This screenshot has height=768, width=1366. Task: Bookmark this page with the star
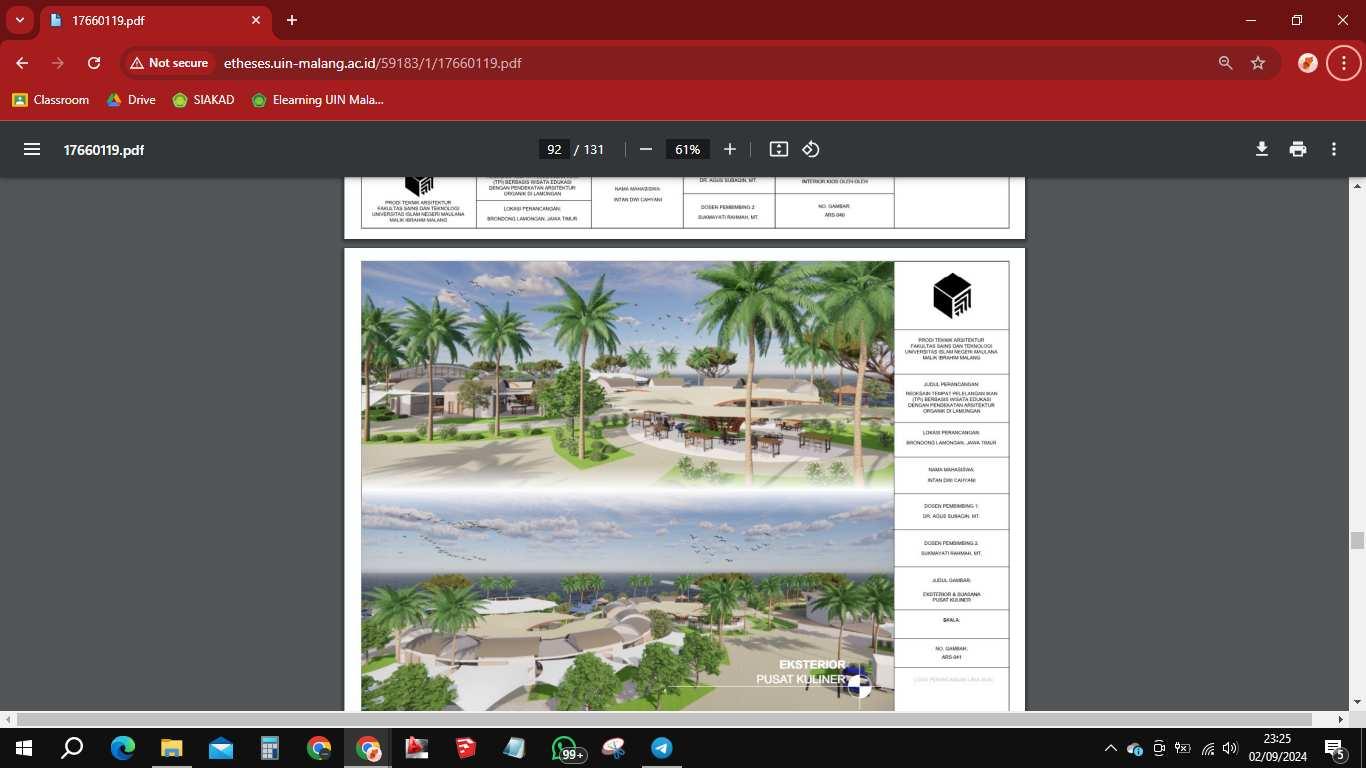[x=1258, y=63]
